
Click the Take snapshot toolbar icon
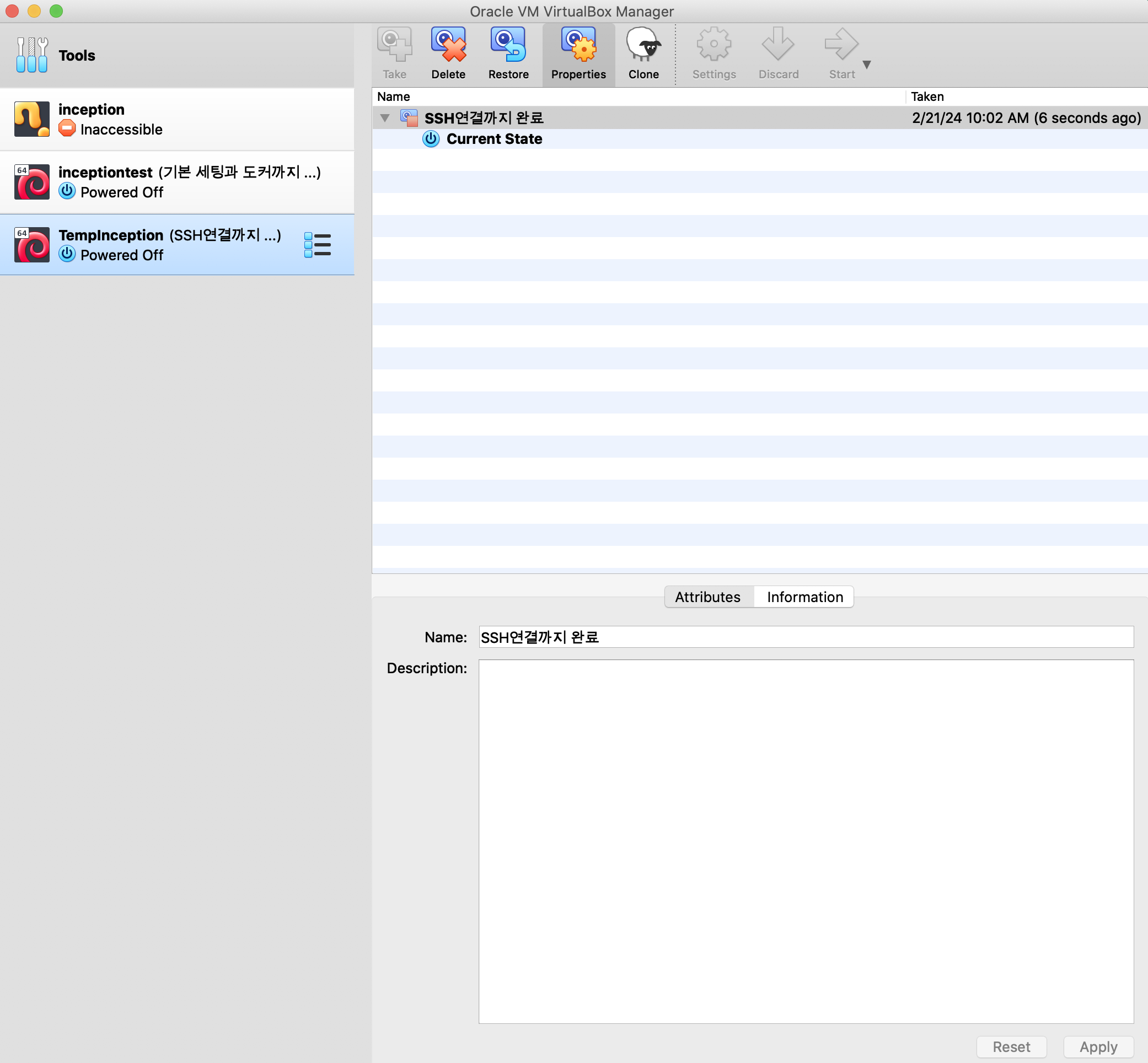tap(395, 44)
